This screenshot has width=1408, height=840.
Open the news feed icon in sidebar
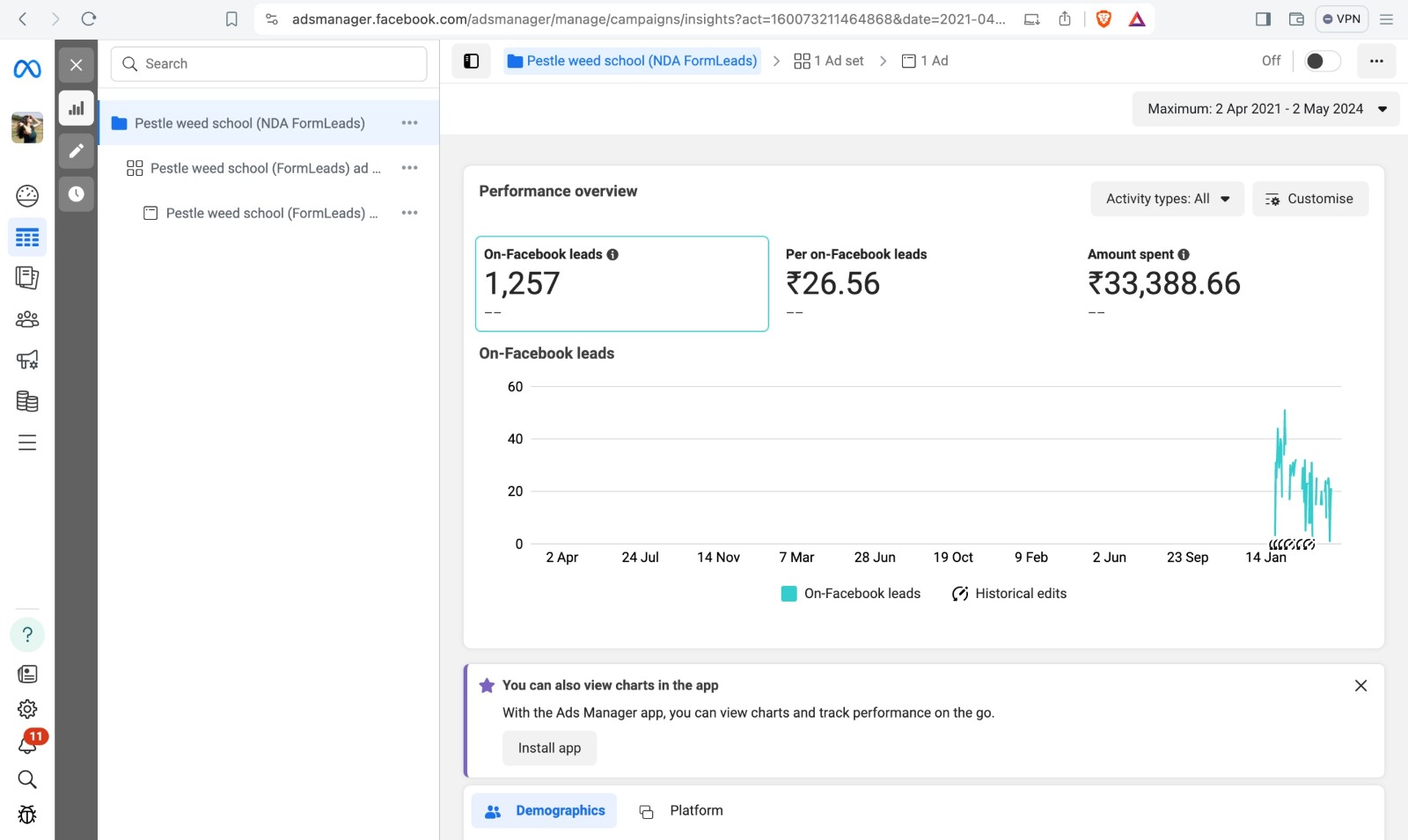[27, 674]
